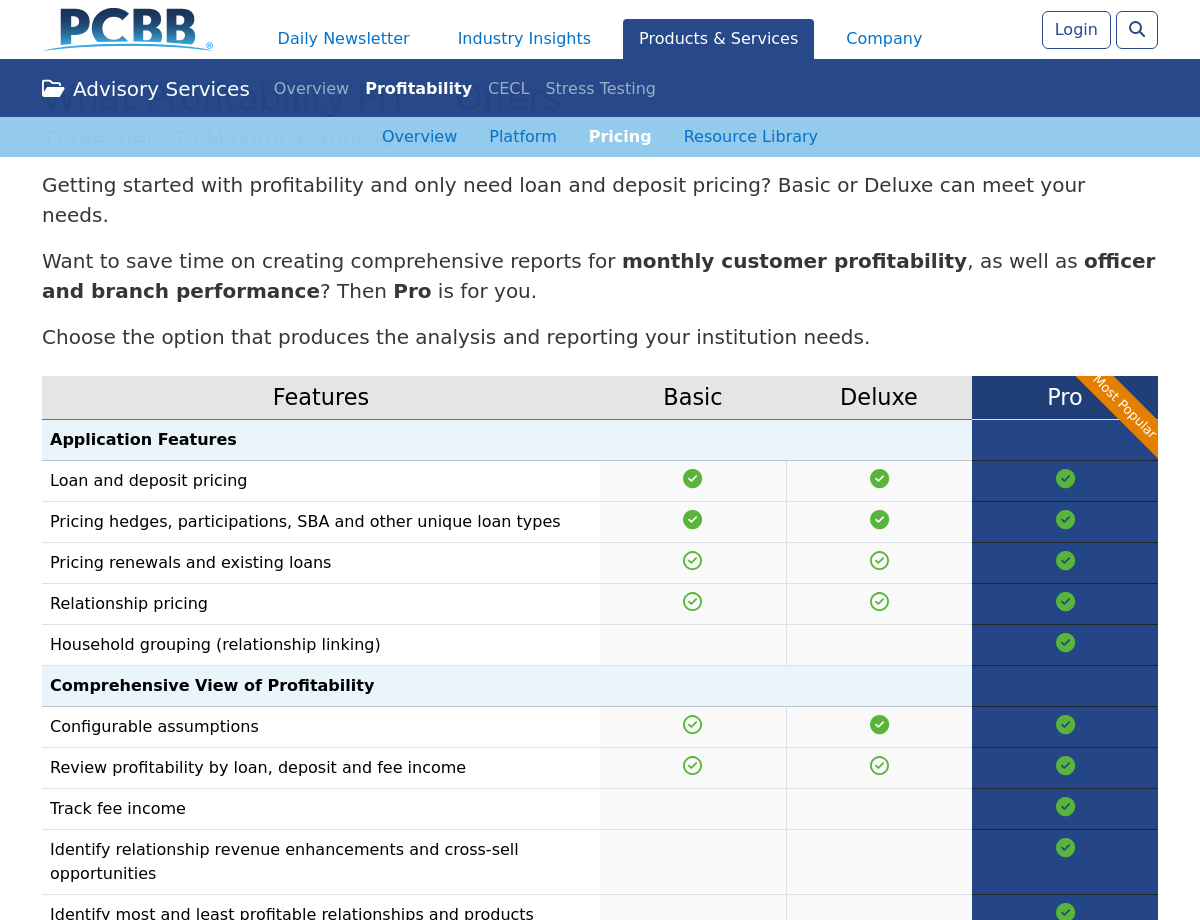Click Deluxe checkmark for Pricing hedges row
The width and height of the screenshot is (1200, 920).
point(879,520)
